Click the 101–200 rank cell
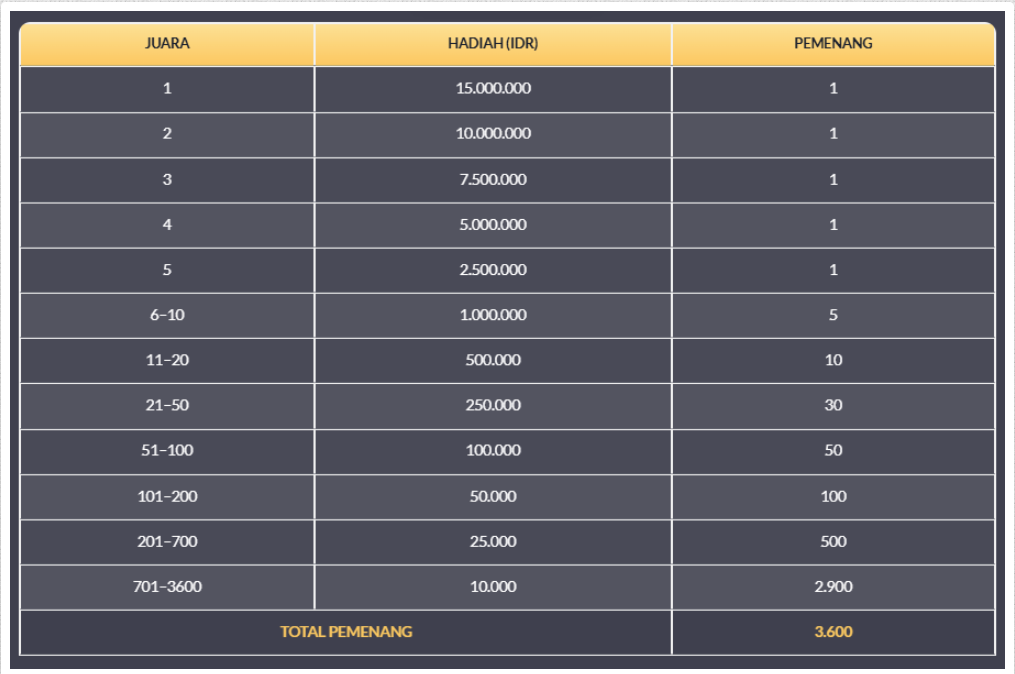 click(167, 496)
